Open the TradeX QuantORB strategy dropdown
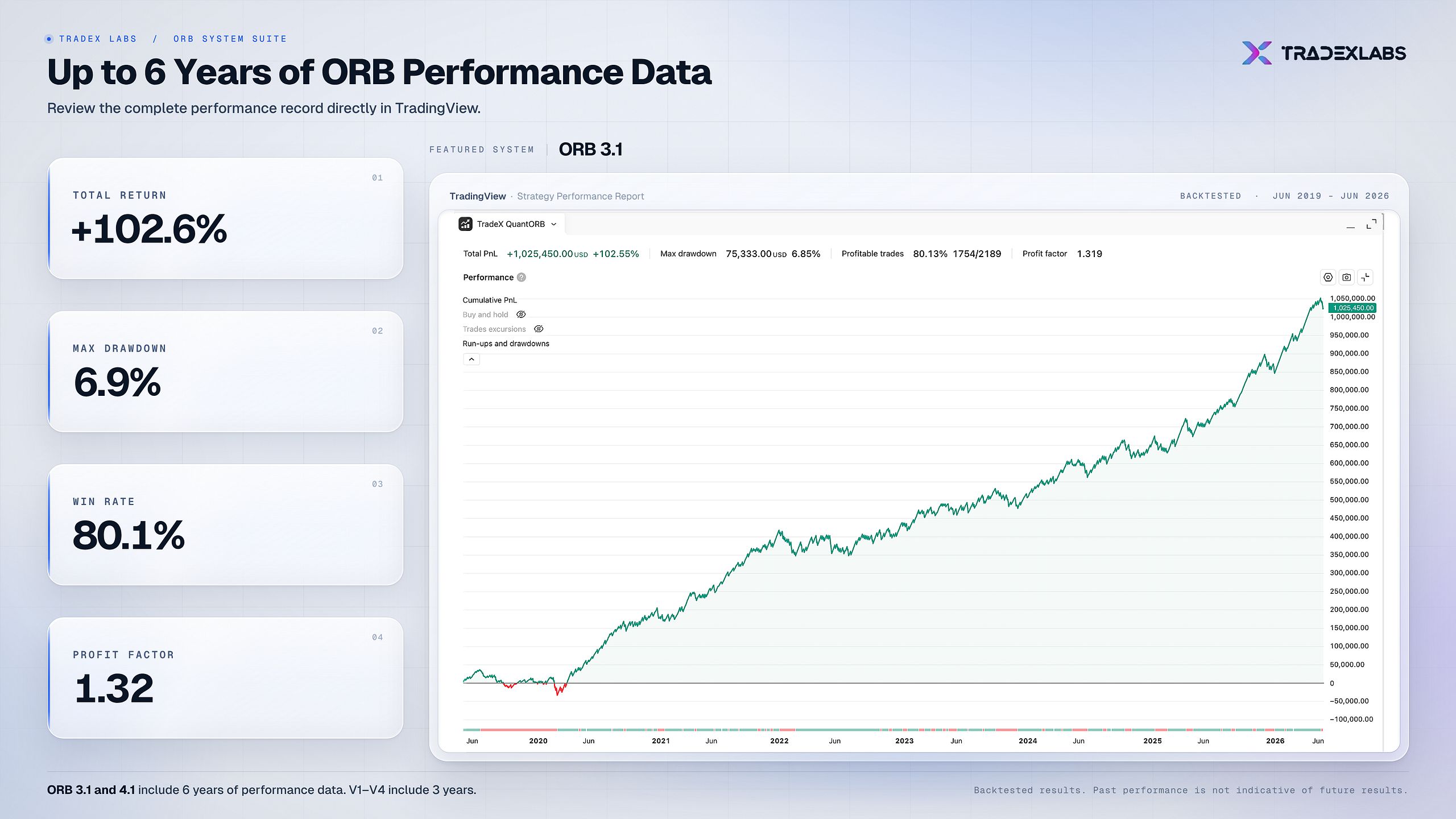The image size is (1456, 819). [511, 224]
